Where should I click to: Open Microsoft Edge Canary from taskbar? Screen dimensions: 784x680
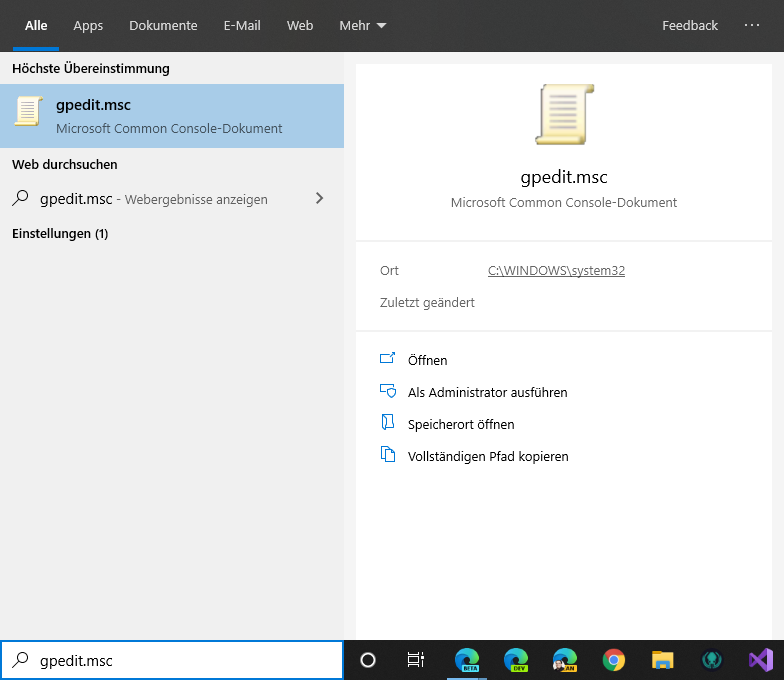565,660
